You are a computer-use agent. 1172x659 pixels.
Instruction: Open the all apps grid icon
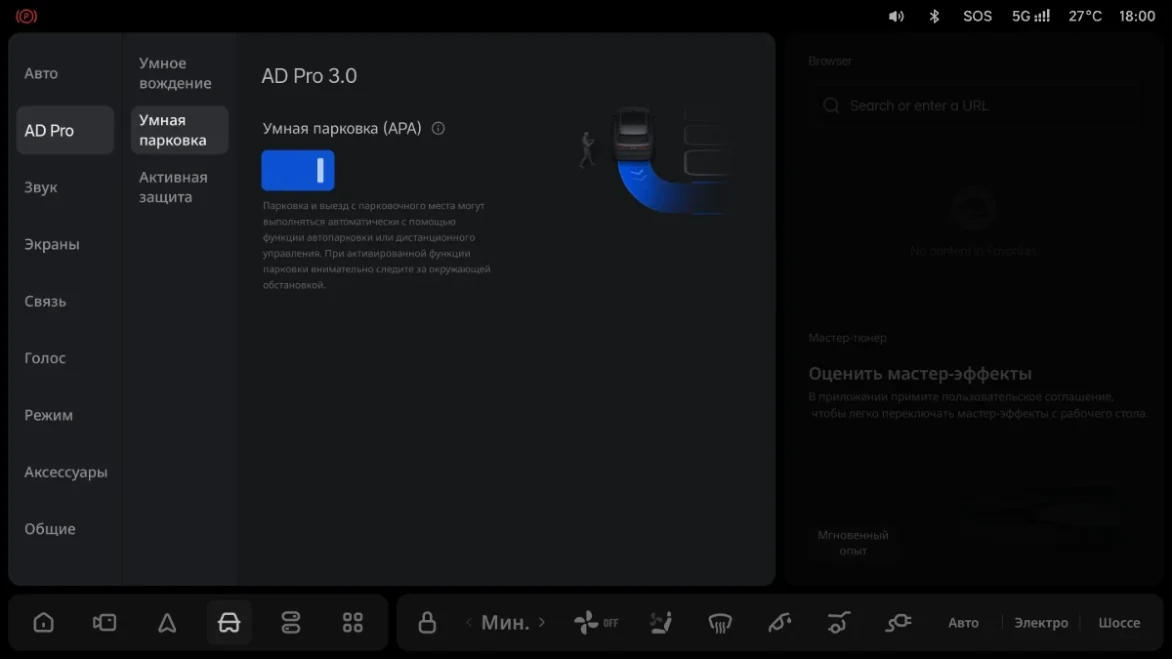coord(353,622)
